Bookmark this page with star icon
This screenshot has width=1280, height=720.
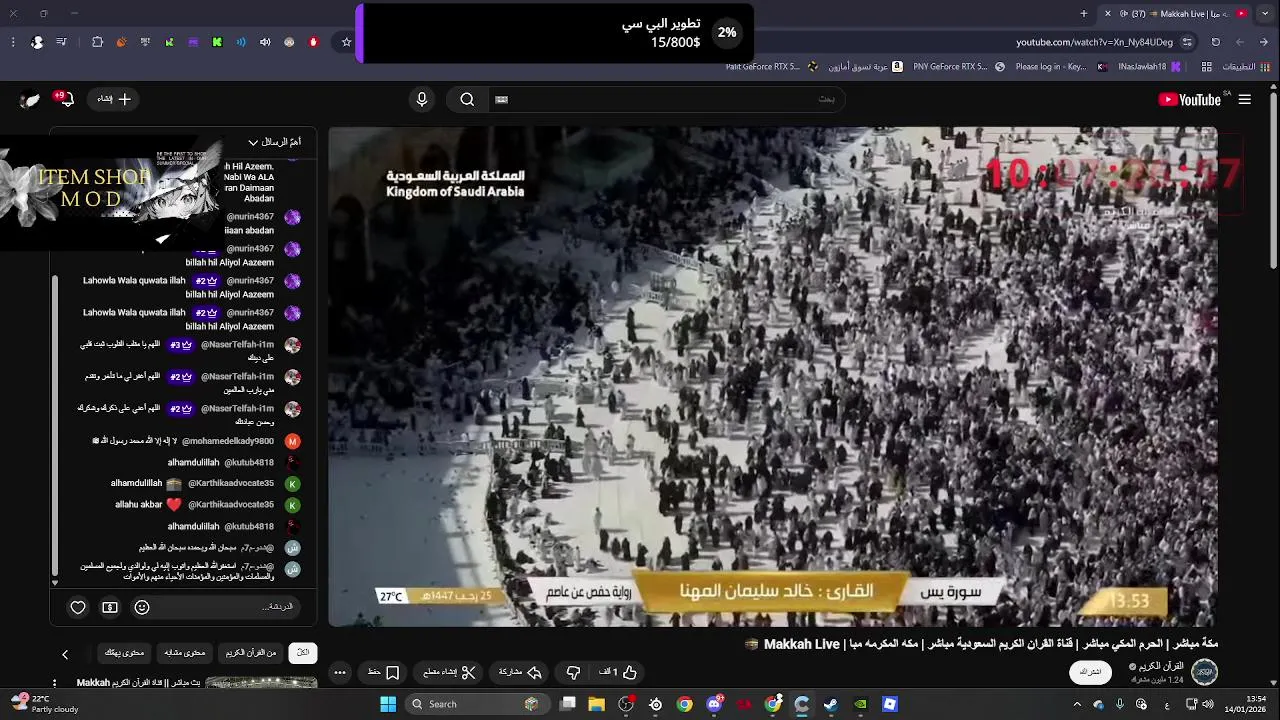coord(347,42)
